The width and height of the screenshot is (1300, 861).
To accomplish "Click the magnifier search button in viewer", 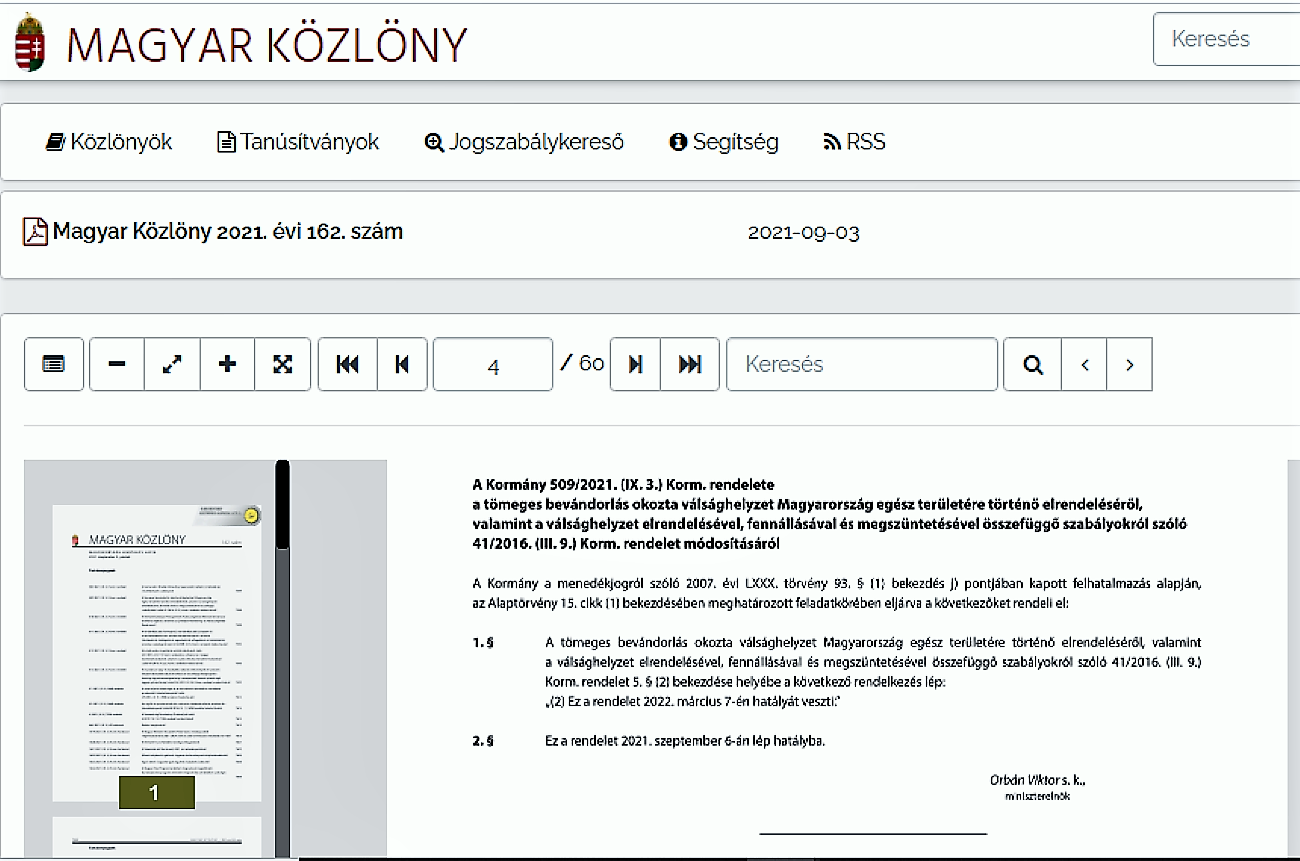I will [1033, 364].
